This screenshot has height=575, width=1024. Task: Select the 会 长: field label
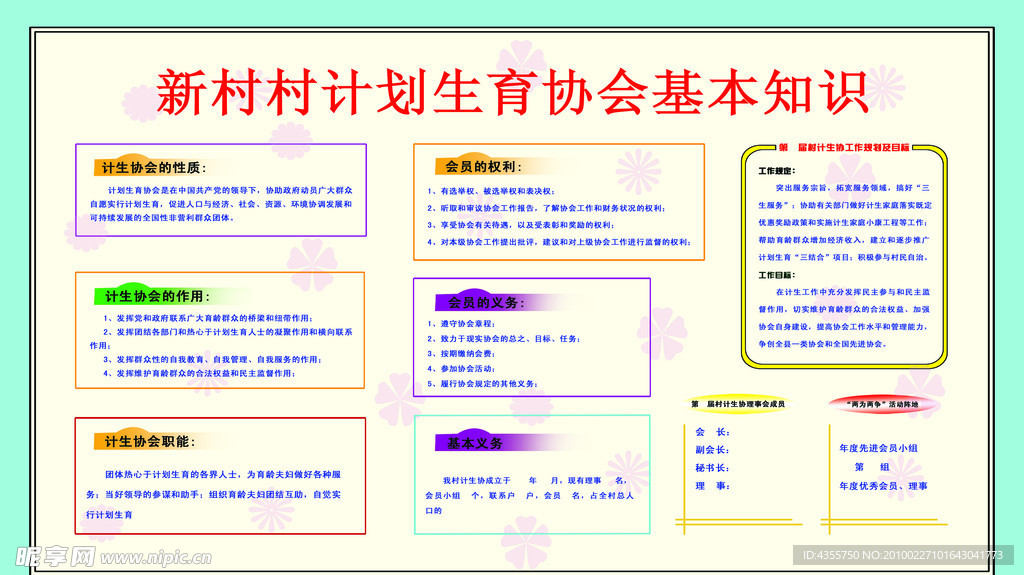pyautogui.click(x=712, y=432)
